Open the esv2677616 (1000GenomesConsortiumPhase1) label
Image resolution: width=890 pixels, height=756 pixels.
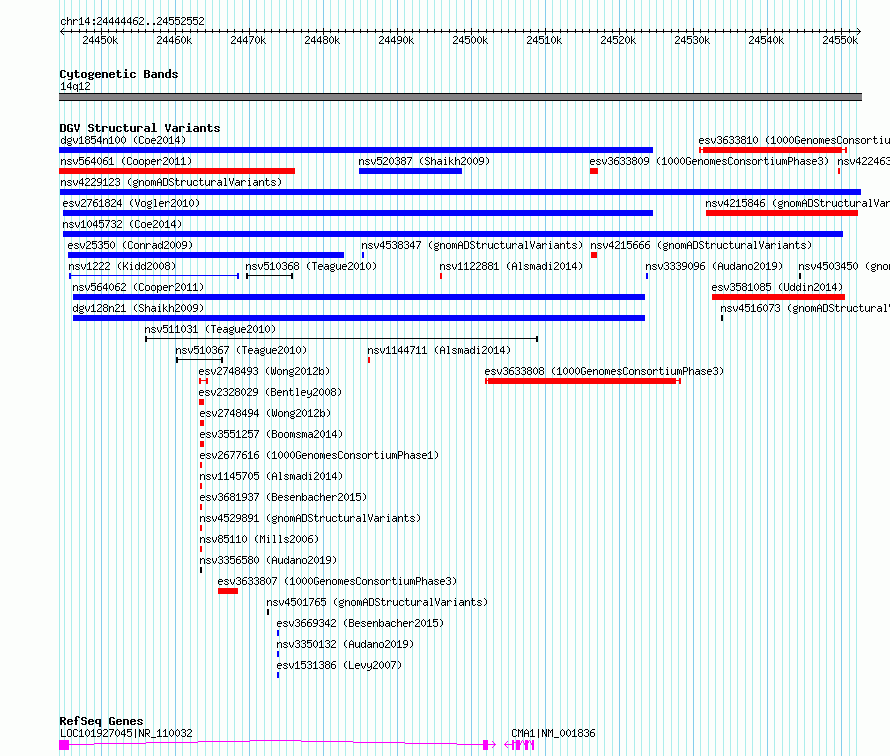[319, 455]
